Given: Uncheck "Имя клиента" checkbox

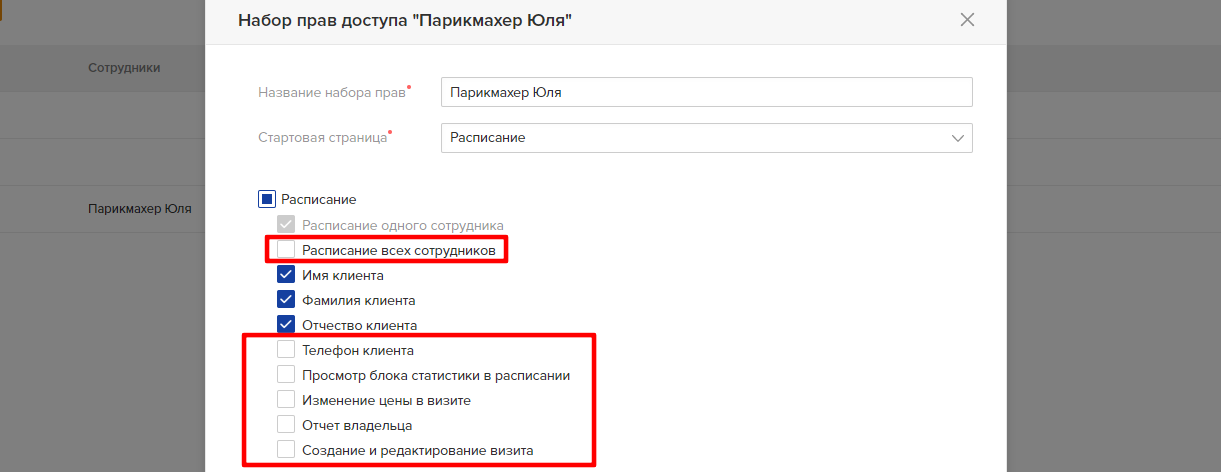Looking at the screenshot, I should tap(286, 275).
